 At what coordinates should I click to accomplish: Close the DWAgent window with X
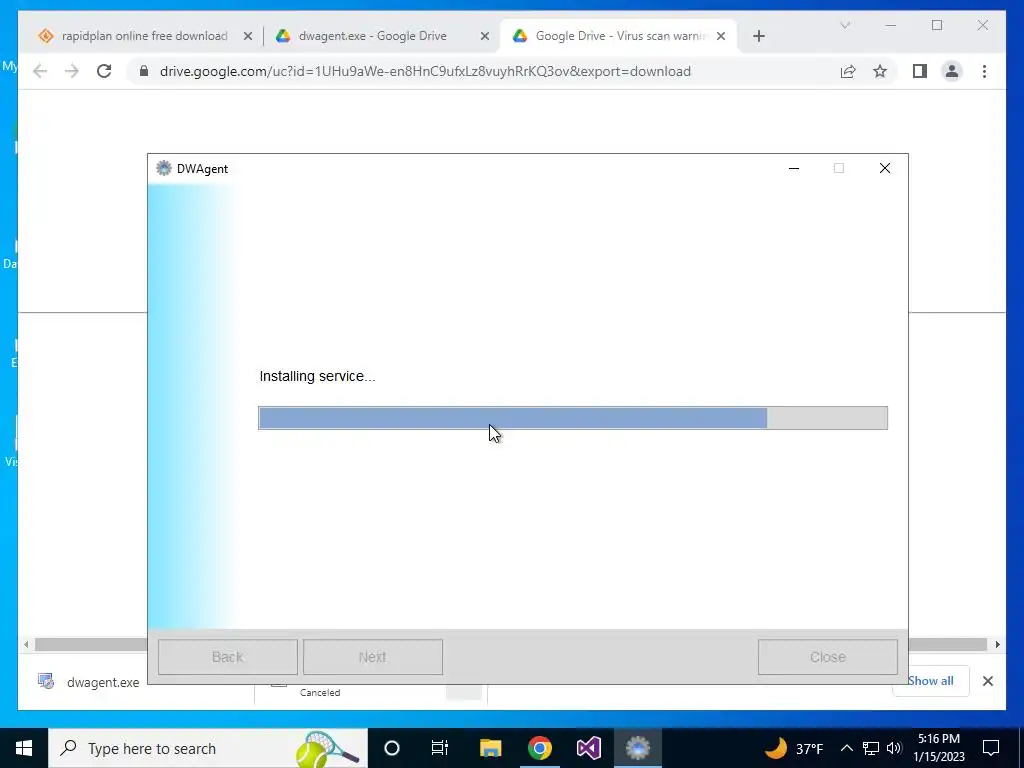coord(884,168)
